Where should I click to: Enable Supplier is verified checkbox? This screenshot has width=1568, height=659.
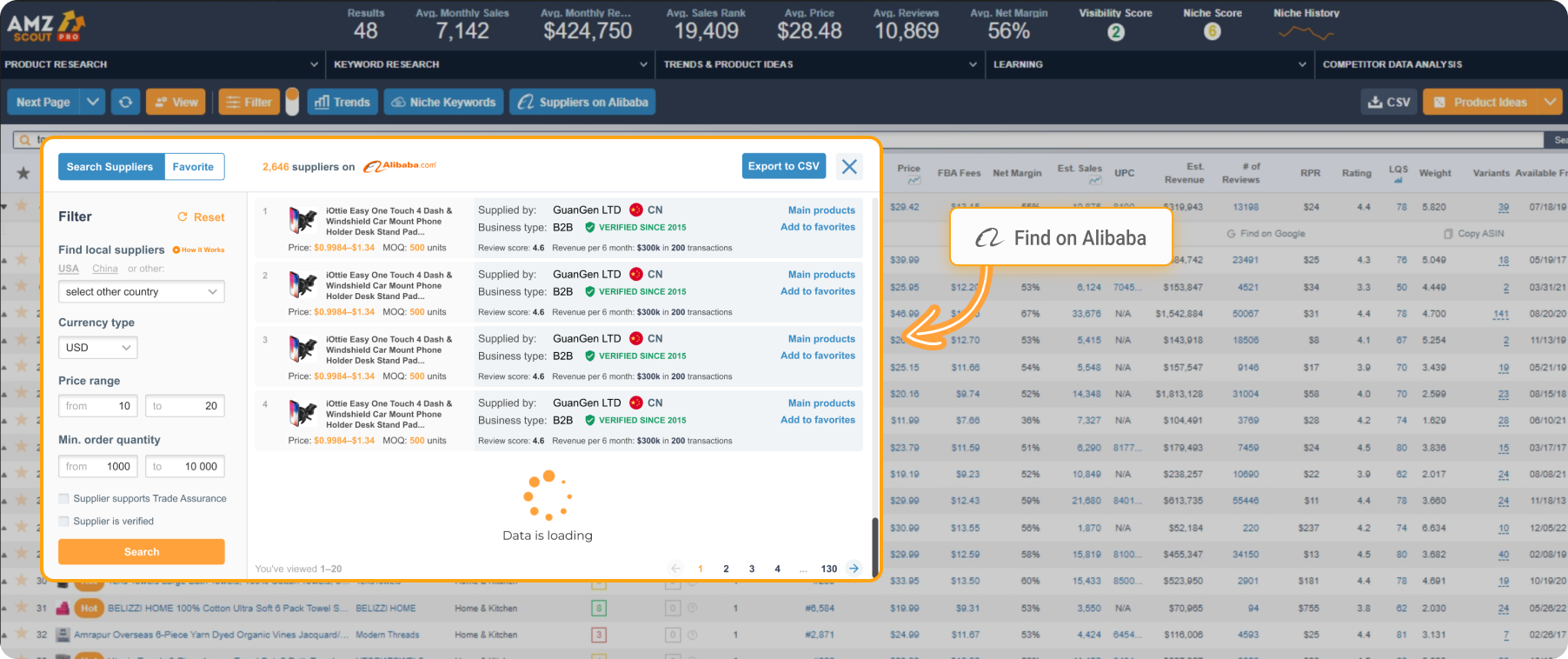63,521
